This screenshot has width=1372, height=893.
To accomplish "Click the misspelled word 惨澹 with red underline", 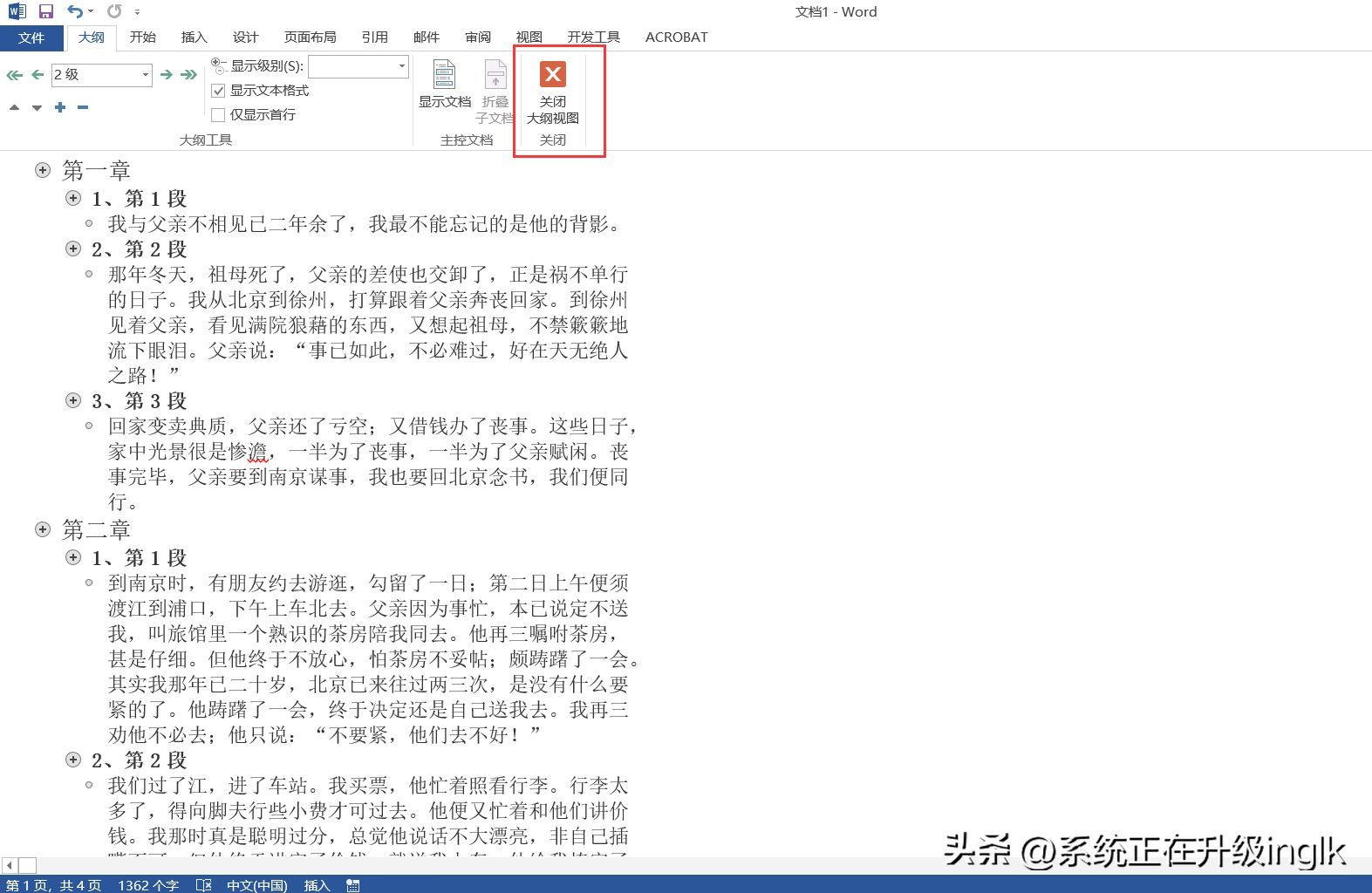I will [x=249, y=452].
